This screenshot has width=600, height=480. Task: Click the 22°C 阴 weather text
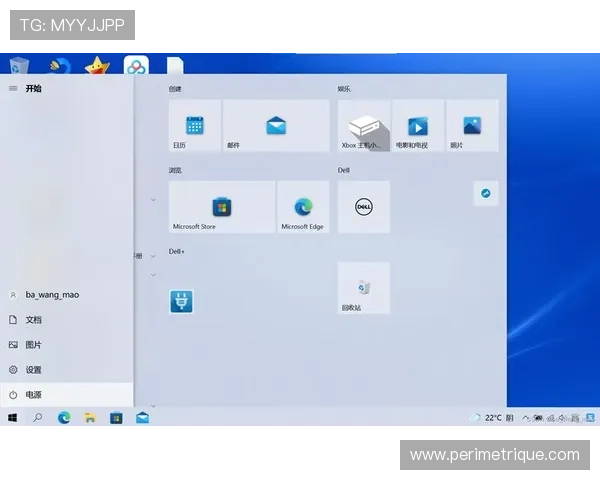[x=499, y=418]
